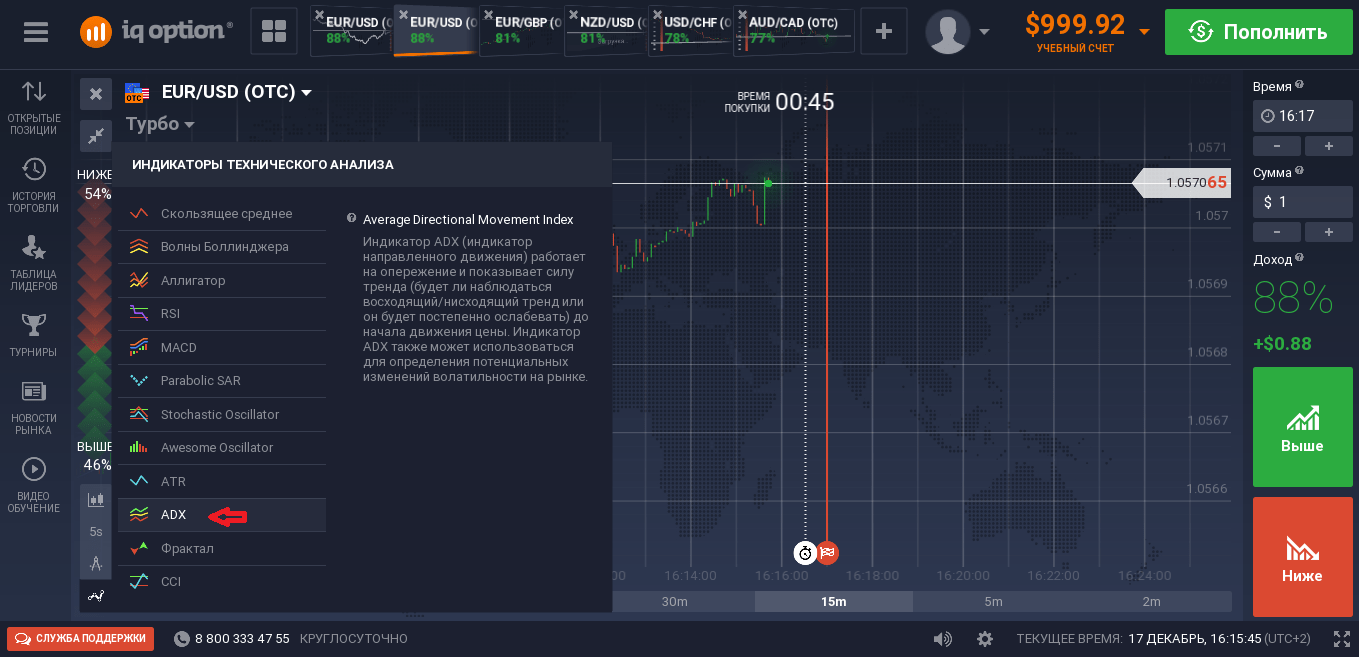Click the green Пополнить deposit button
1359x657 pixels.
pos(1257,32)
